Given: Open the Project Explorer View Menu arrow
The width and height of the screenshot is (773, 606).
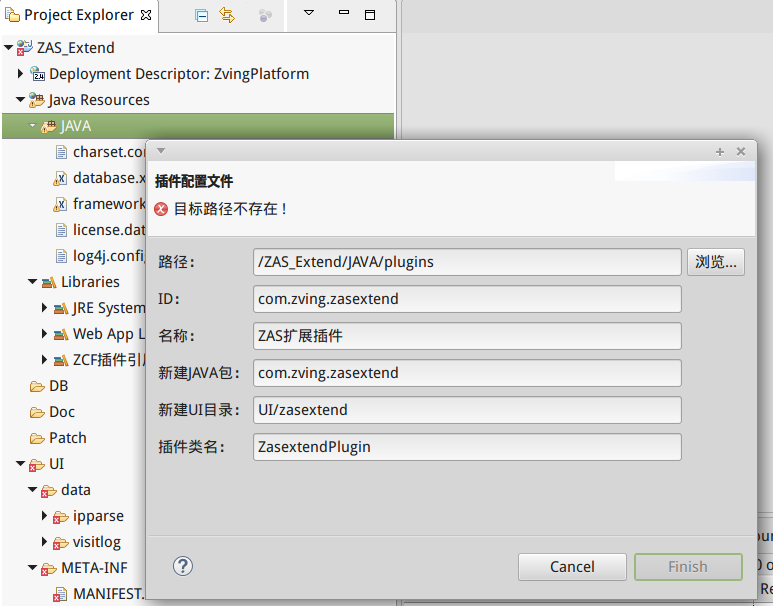Looking at the screenshot, I should click(x=308, y=14).
